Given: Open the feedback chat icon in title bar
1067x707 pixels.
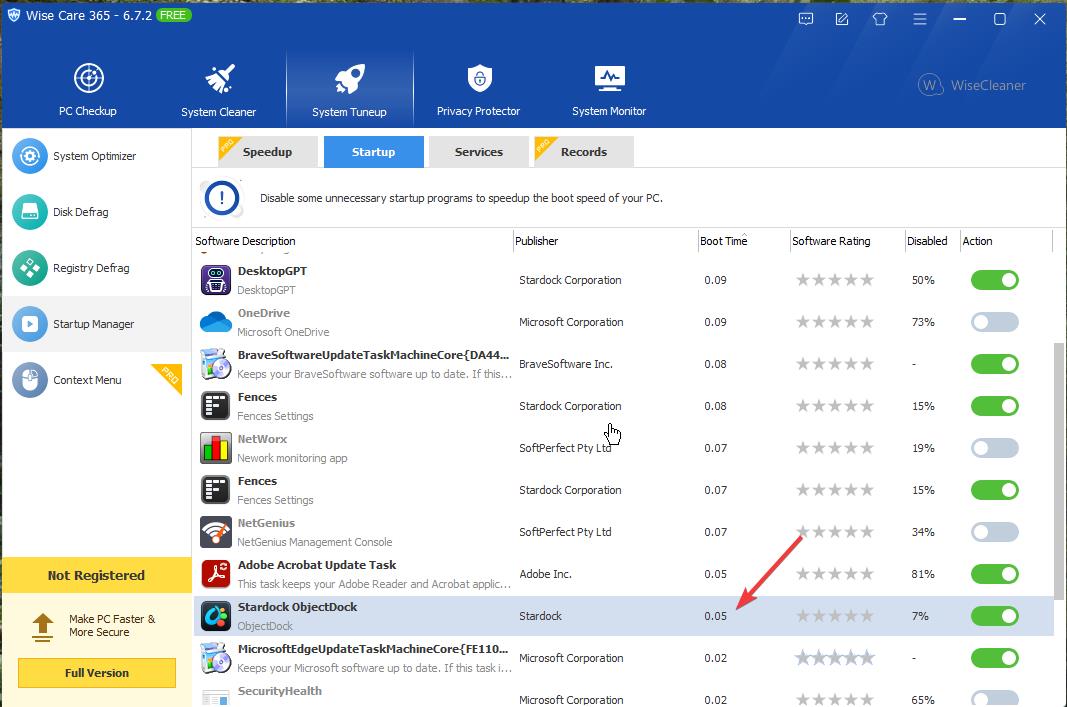Looking at the screenshot, I should coord(806,19).
